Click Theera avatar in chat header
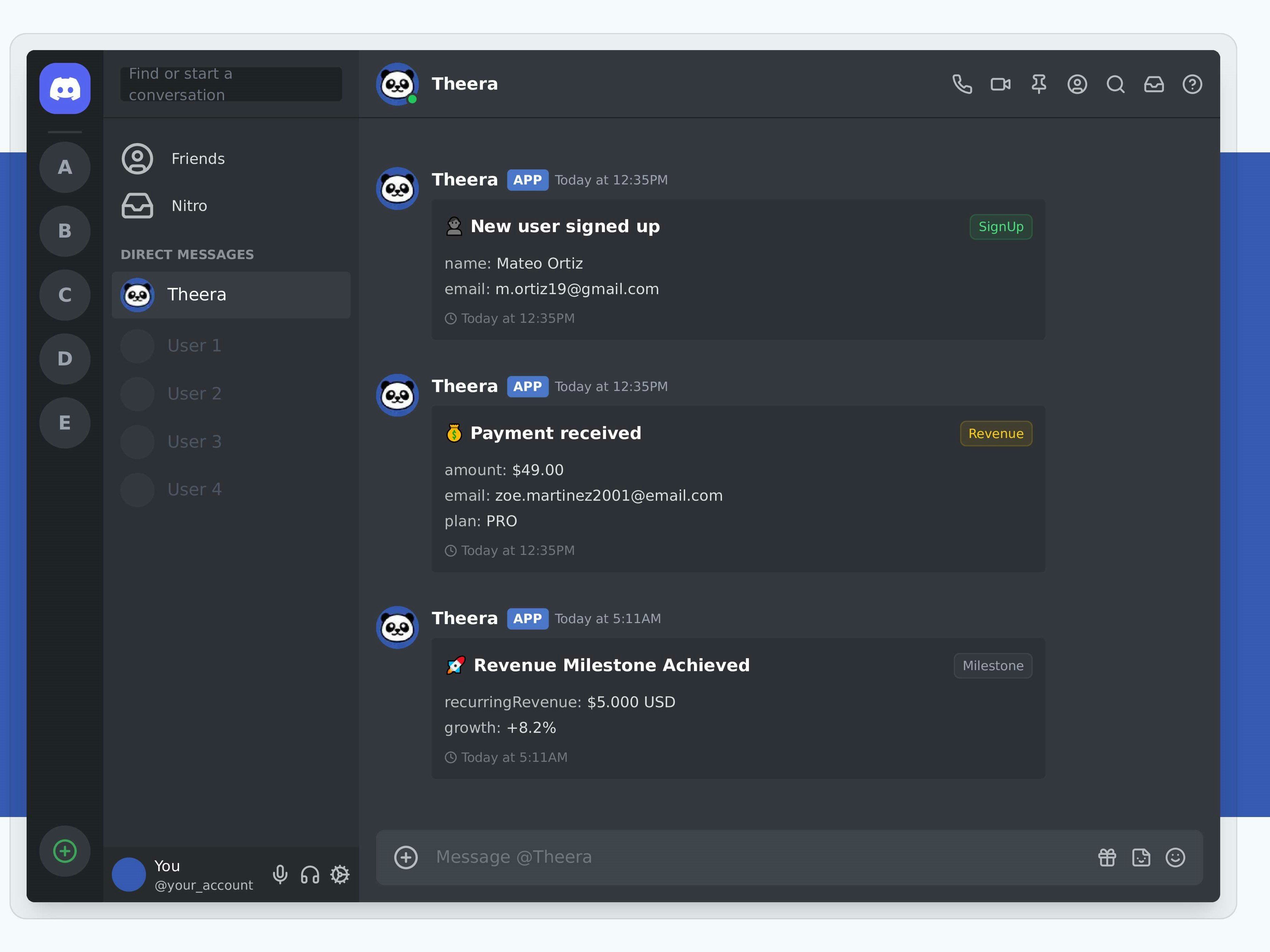 pos(397,84)
